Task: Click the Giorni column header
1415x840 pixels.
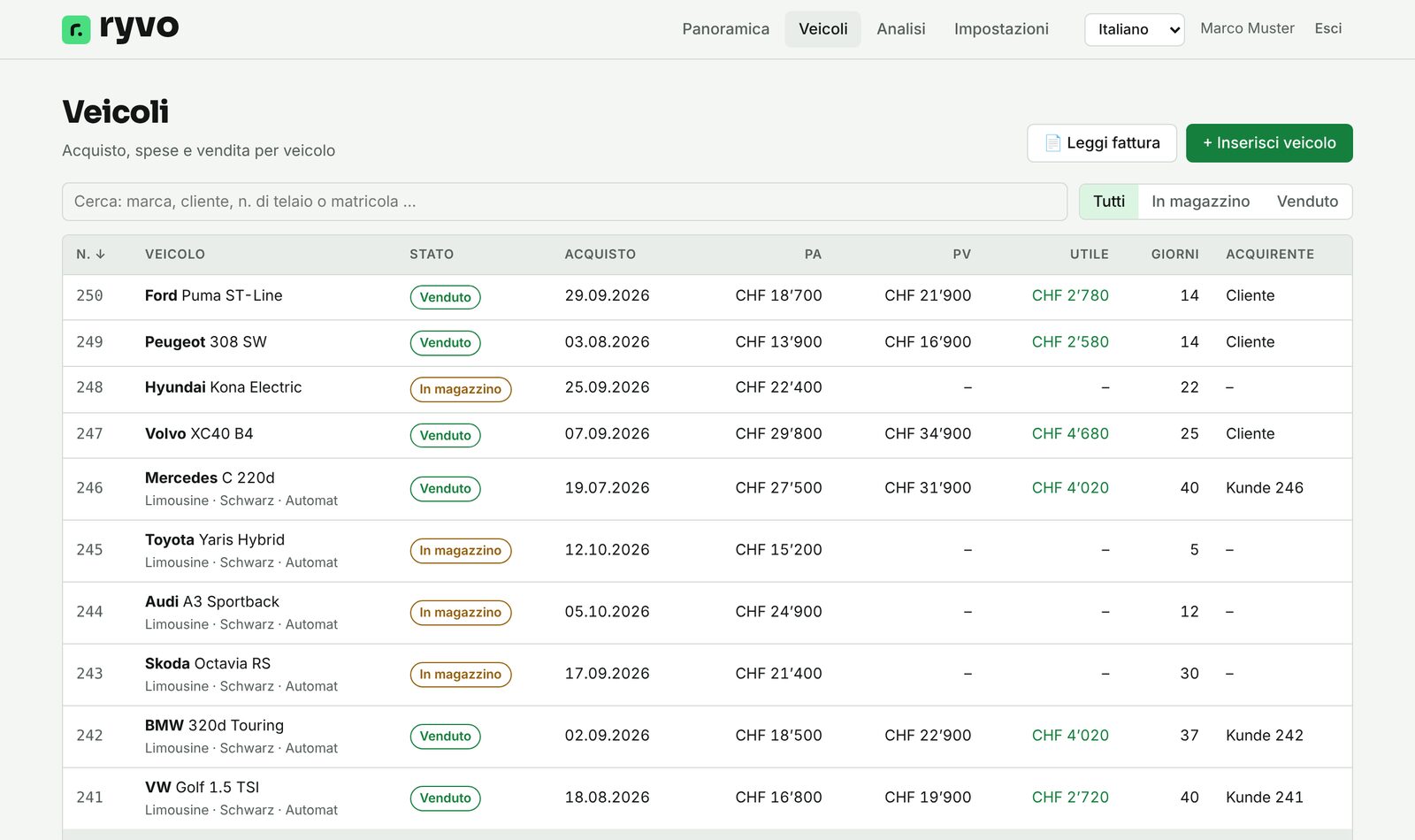Action: 1174,254
